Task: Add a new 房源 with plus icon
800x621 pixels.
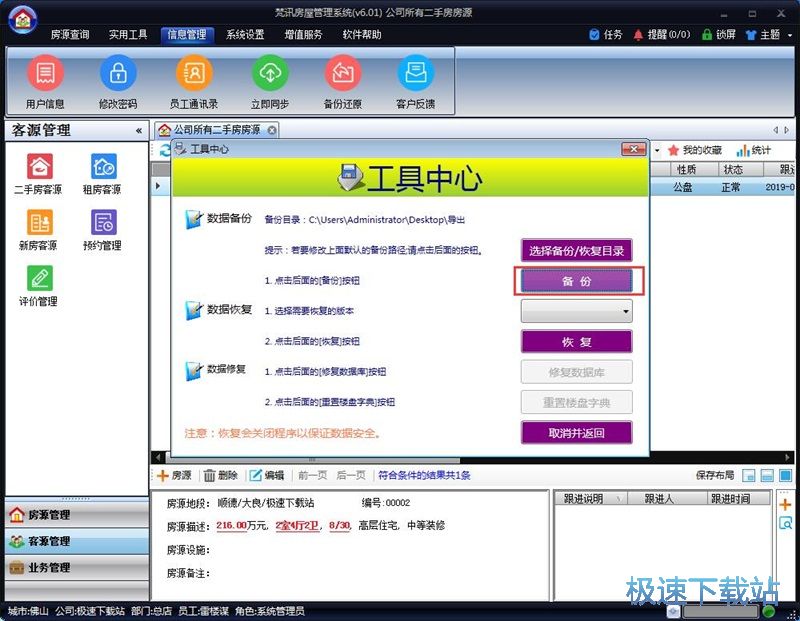Action: [x=163, y=476]
